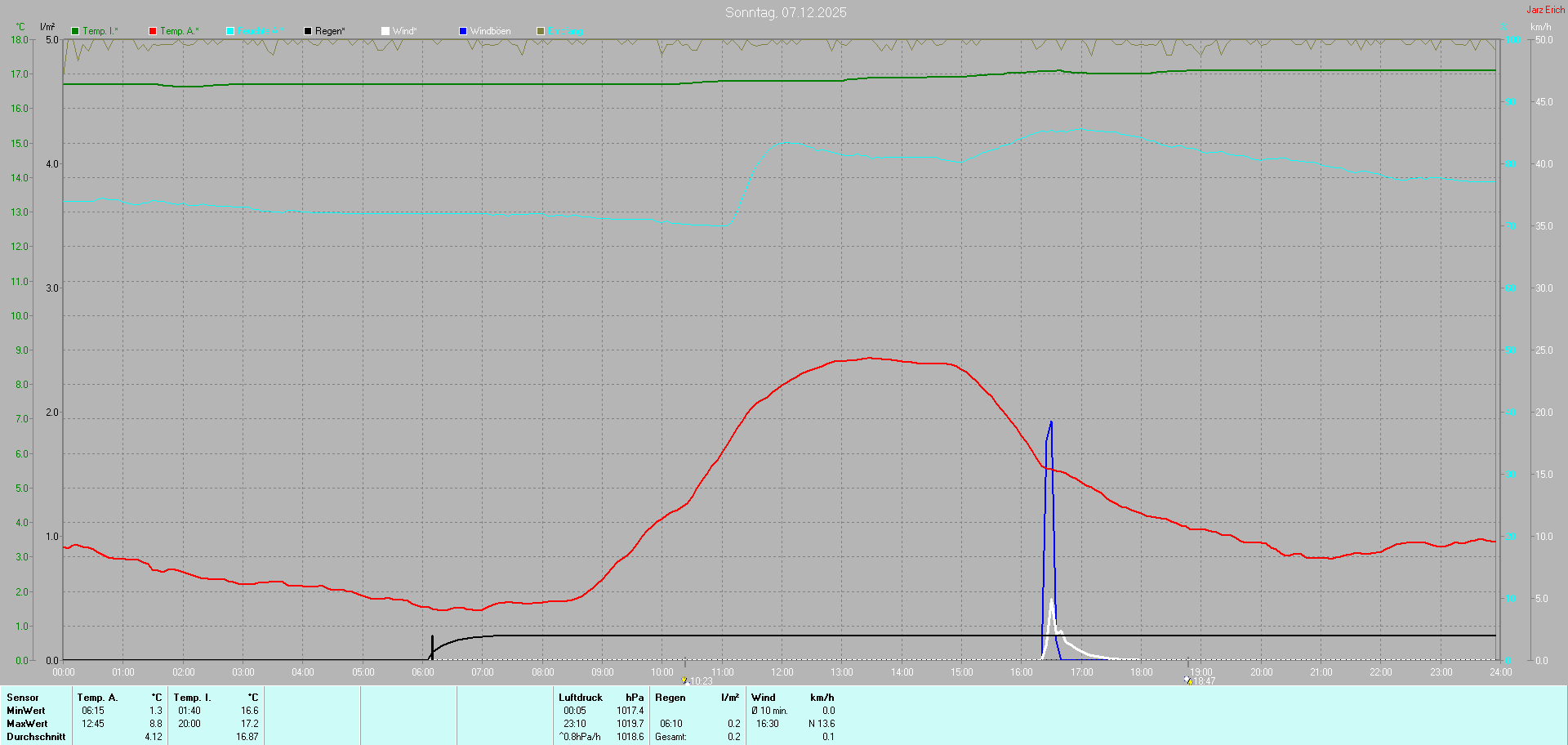1568x745 pixels.
Task: Open the Jarz Erich link
Action: click(1545, 10)
